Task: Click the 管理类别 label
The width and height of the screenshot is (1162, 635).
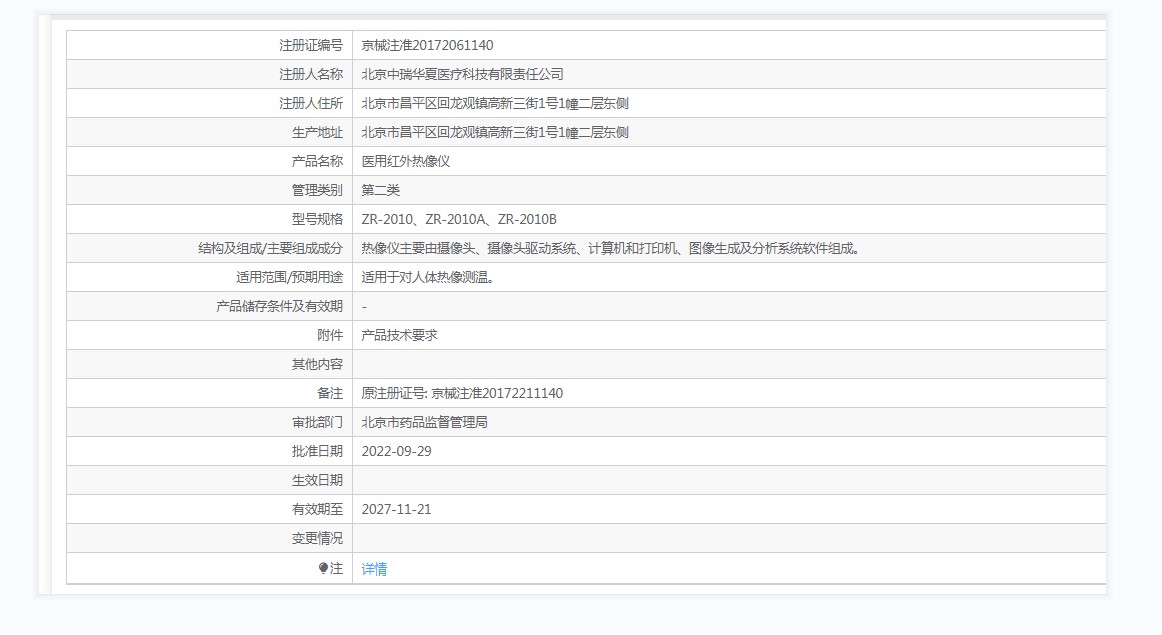Action: coord(317,190)
